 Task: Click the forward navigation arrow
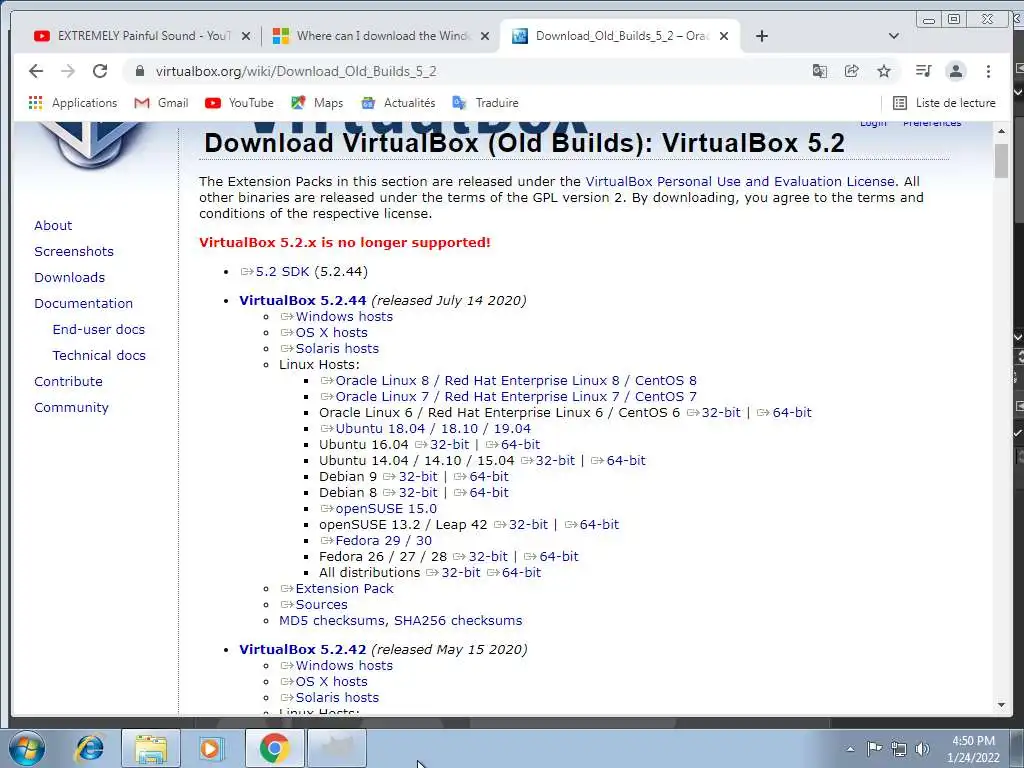click(x=68, y=71)
